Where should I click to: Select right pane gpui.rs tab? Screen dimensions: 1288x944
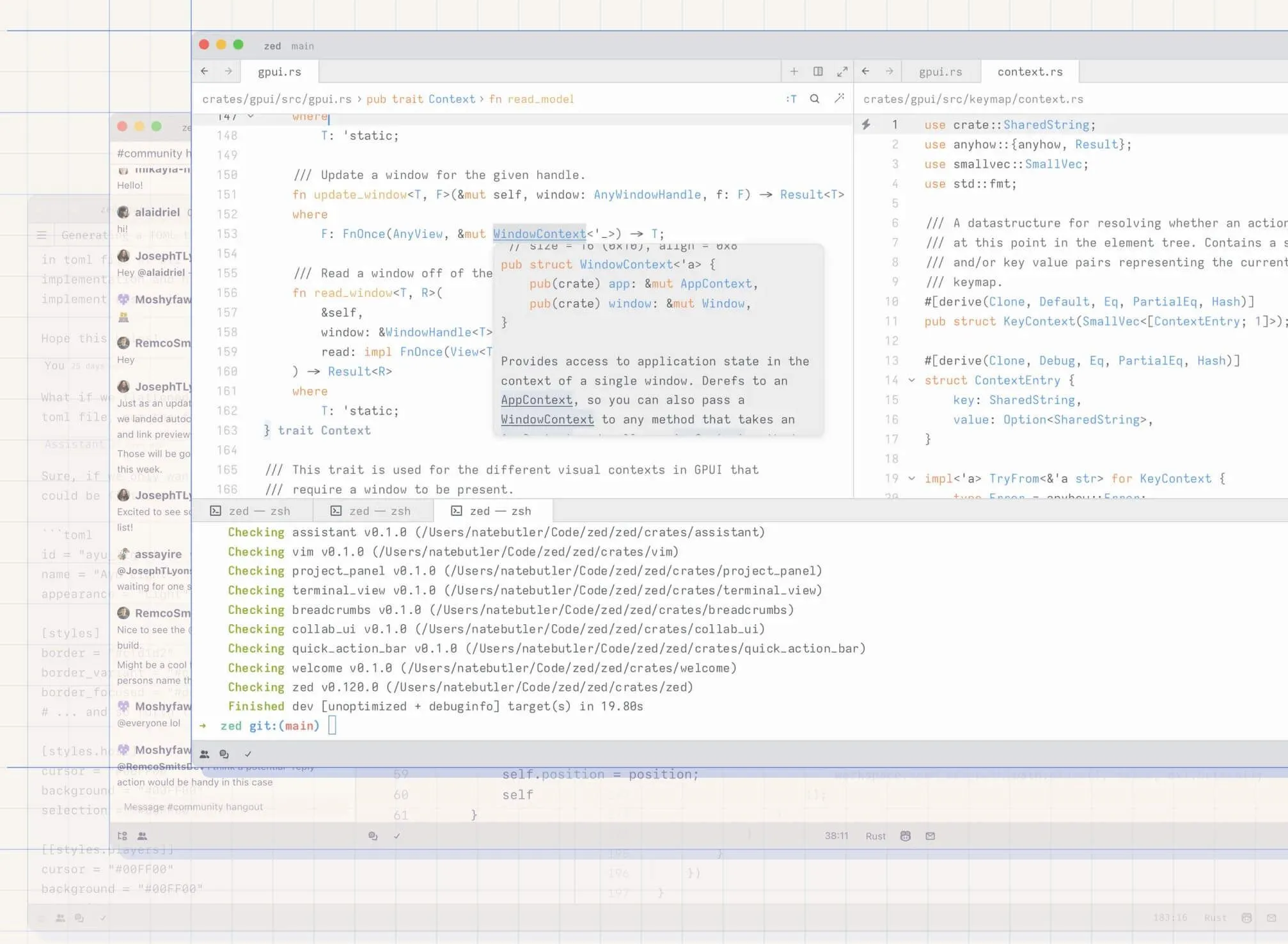click(940, 72)
